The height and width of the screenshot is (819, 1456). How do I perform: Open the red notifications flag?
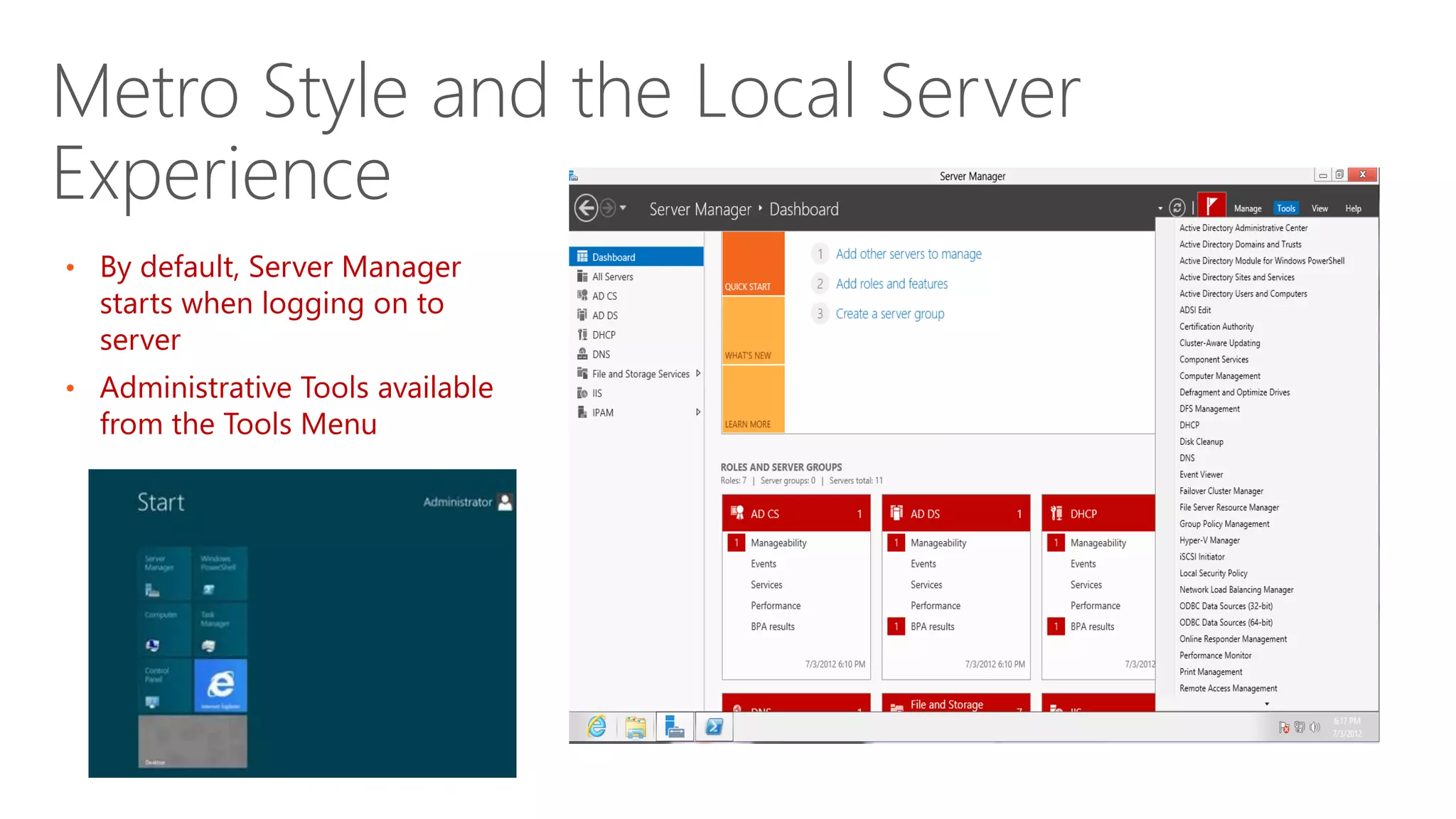1211,206
